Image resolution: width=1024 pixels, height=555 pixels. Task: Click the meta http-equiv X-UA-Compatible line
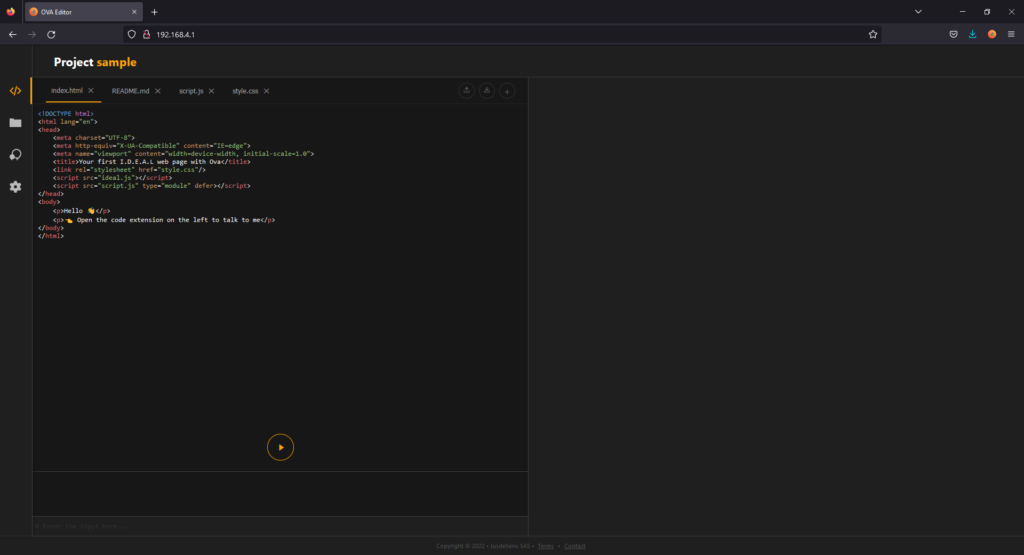click(x=152, y=146)
